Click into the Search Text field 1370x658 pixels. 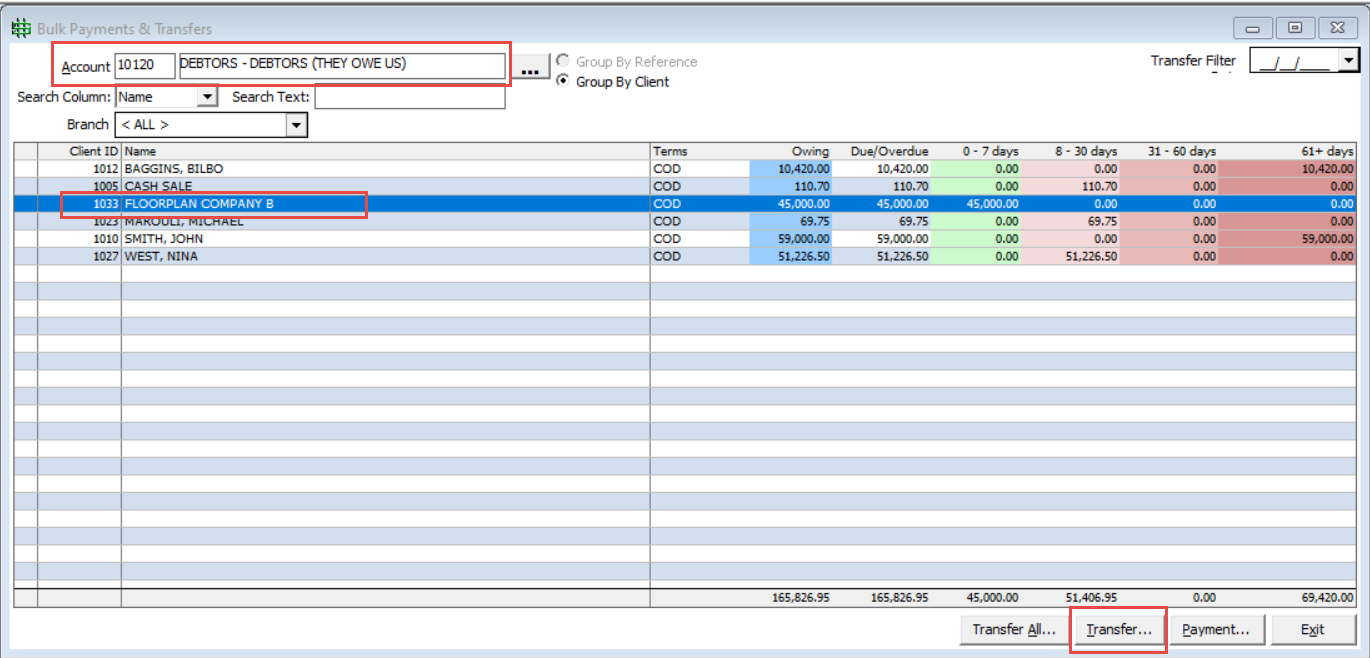(x=409, y=97)
